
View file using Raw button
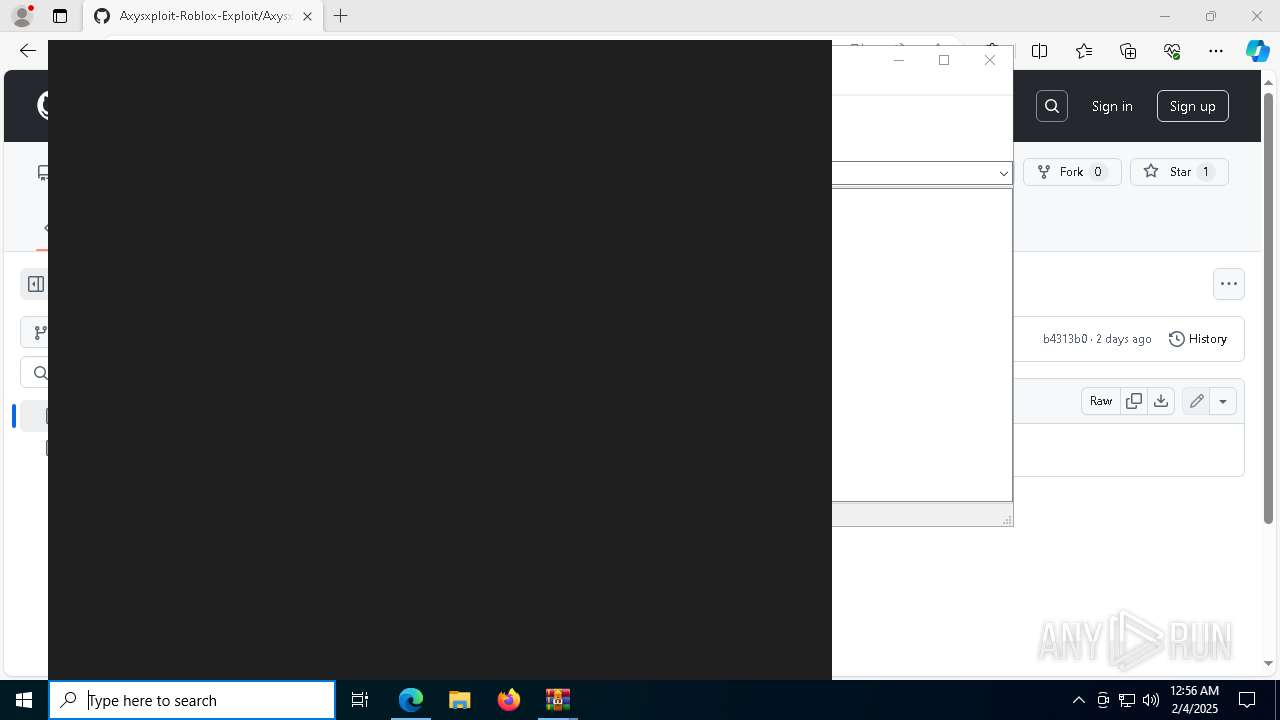[x=1100, y=401]
